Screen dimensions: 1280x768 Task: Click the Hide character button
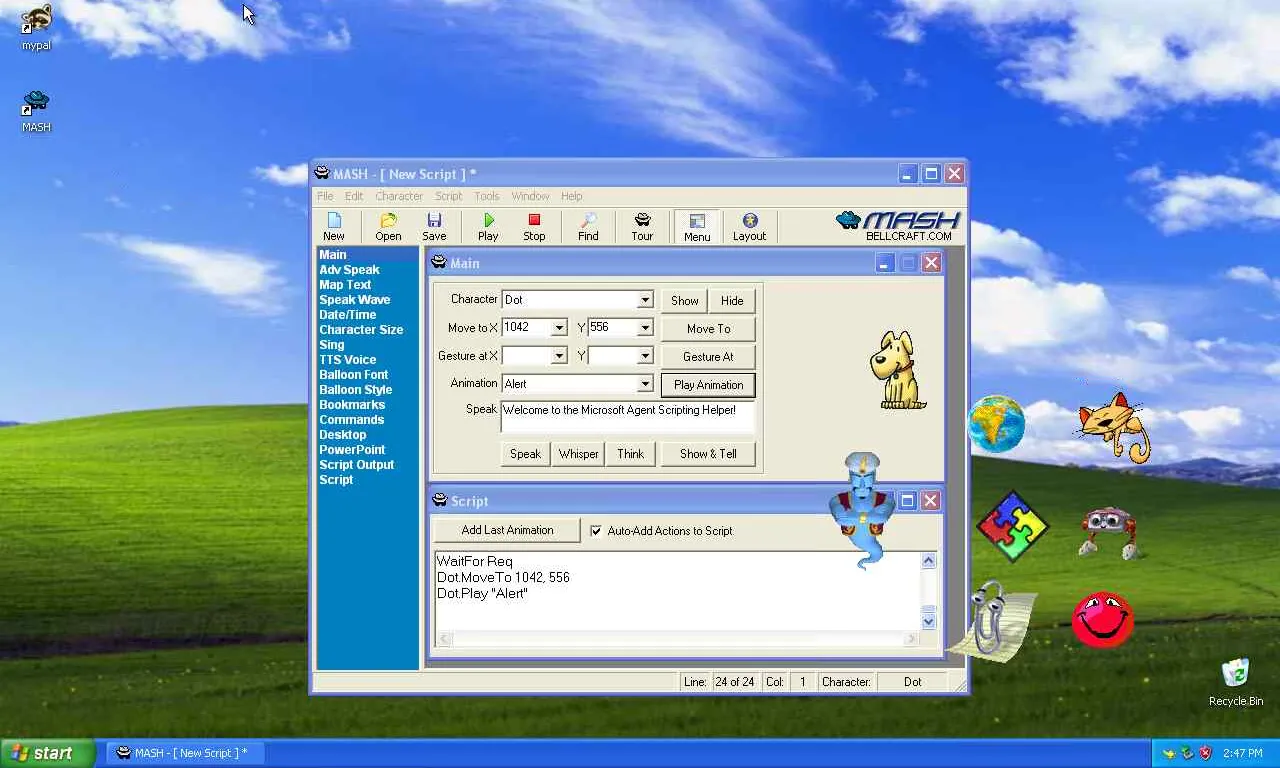point(732,300)
